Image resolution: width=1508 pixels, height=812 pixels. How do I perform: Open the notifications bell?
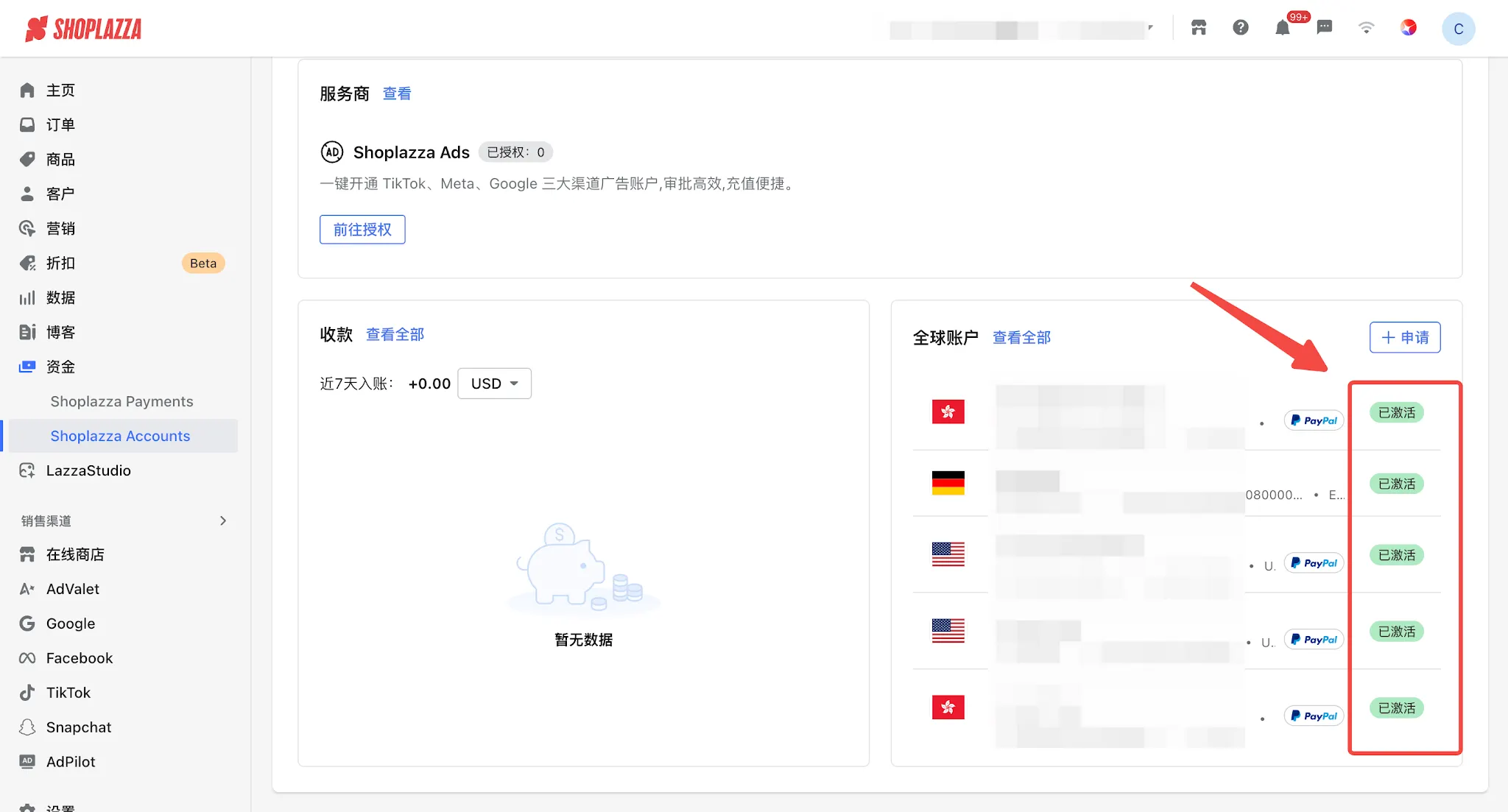pyautogui.click(x=1283, y=29)
